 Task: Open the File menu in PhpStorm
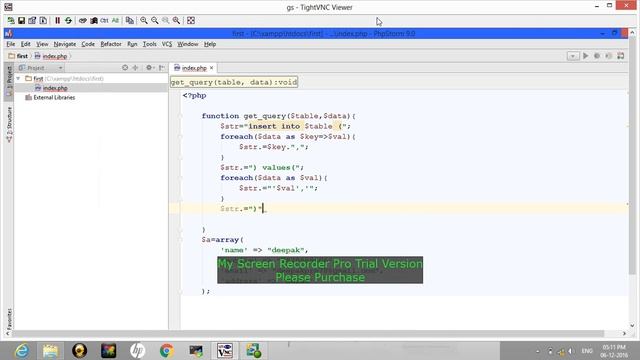point(11,44)
